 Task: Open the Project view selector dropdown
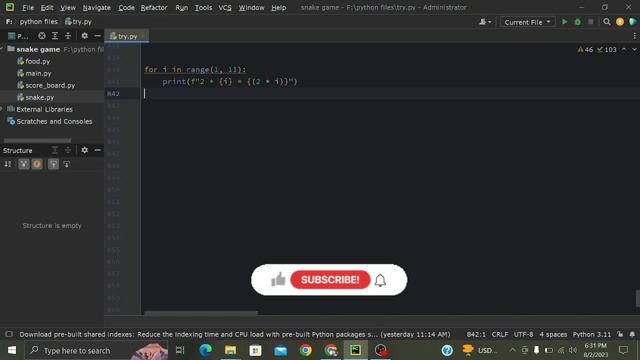(18, 36)
